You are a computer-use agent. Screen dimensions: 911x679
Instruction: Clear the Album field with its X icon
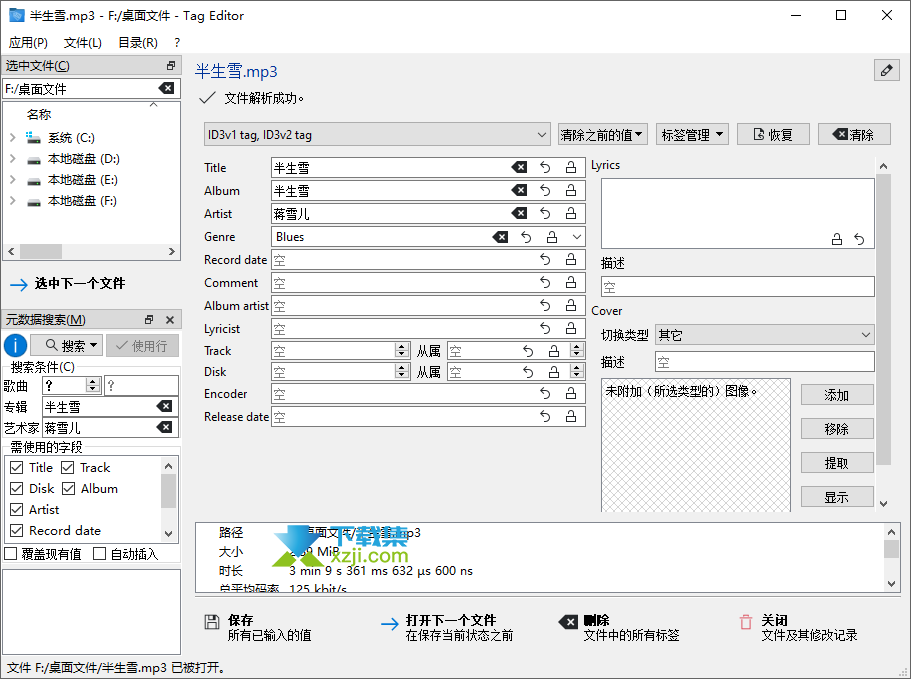[x=519, y=190]
